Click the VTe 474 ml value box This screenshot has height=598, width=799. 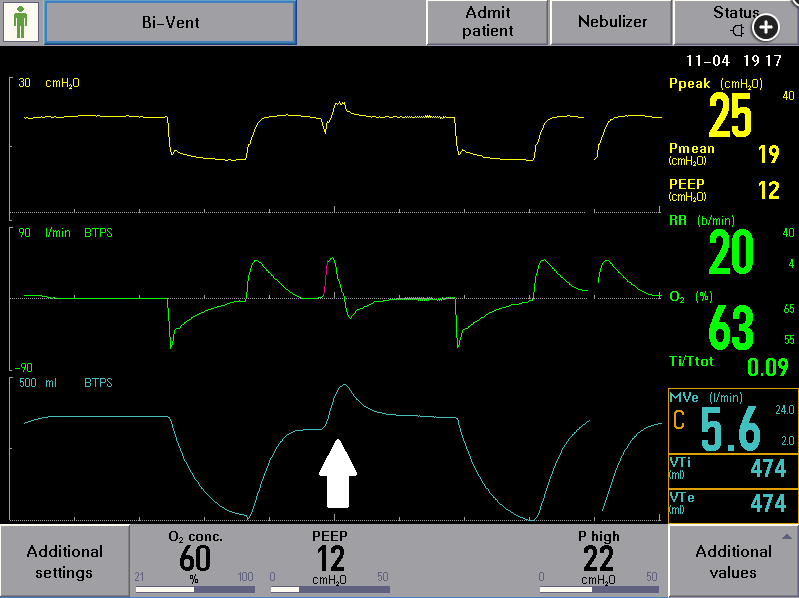click(x=732, y=503)
